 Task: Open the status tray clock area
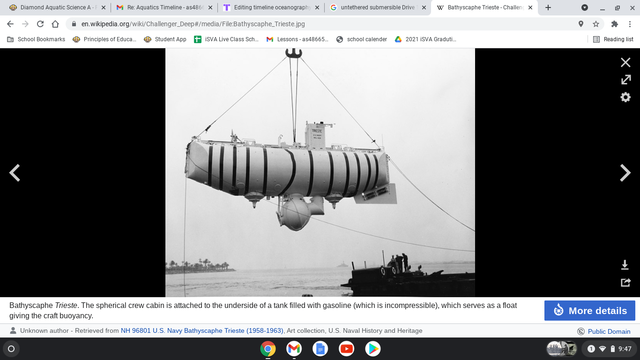[610, 349]
